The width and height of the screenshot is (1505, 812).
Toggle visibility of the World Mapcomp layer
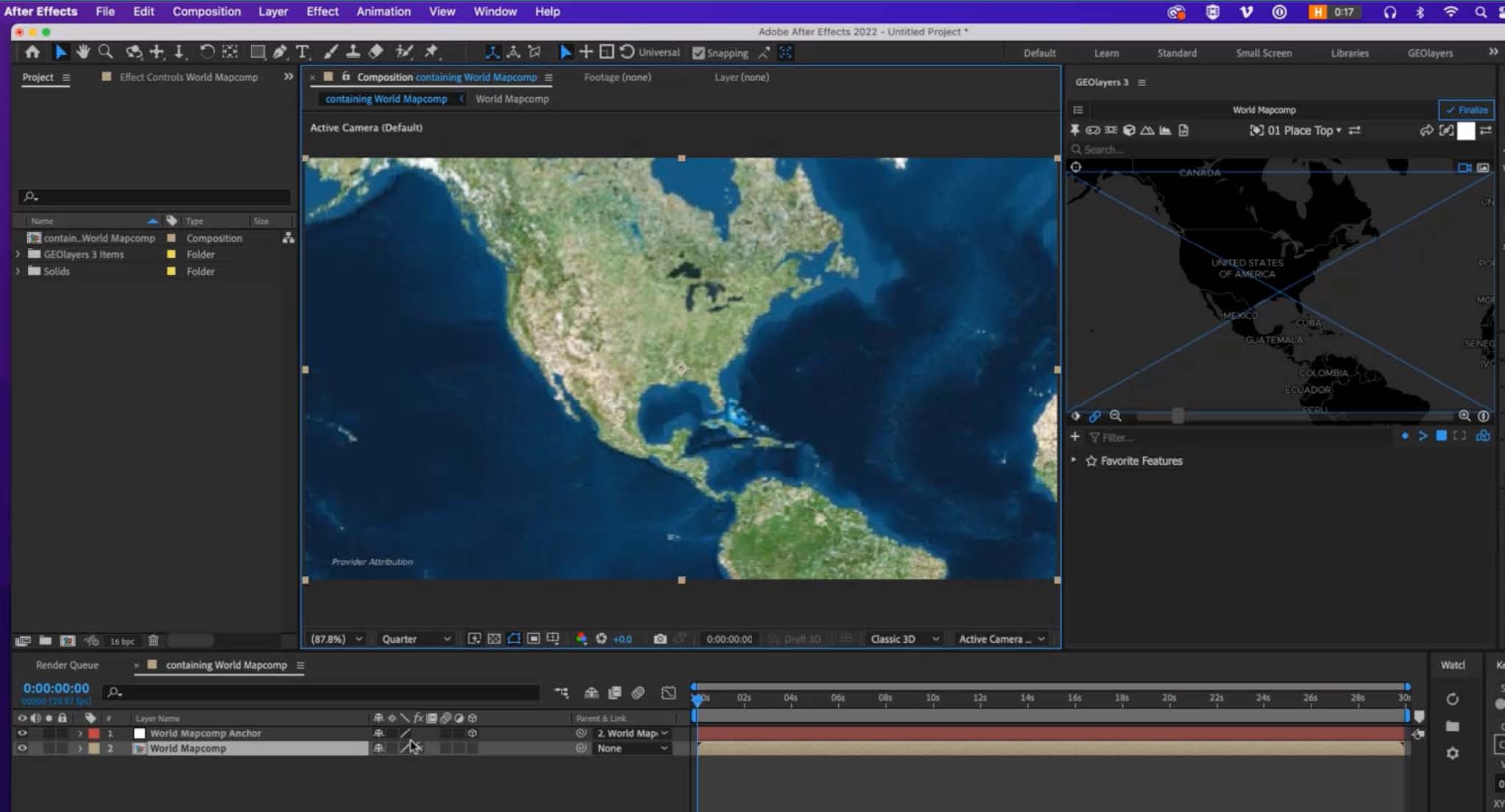(21, 748)
